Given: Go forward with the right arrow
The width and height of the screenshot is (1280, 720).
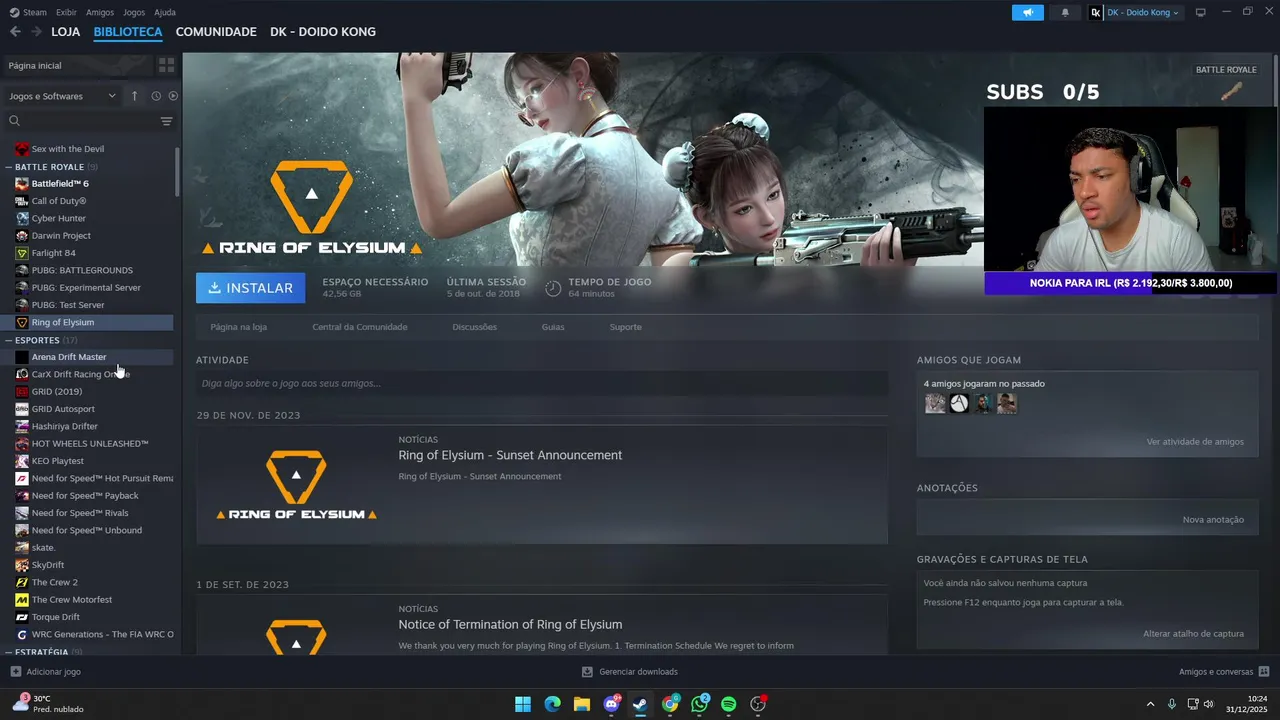Looking at the screenshot, I should 36,32.
